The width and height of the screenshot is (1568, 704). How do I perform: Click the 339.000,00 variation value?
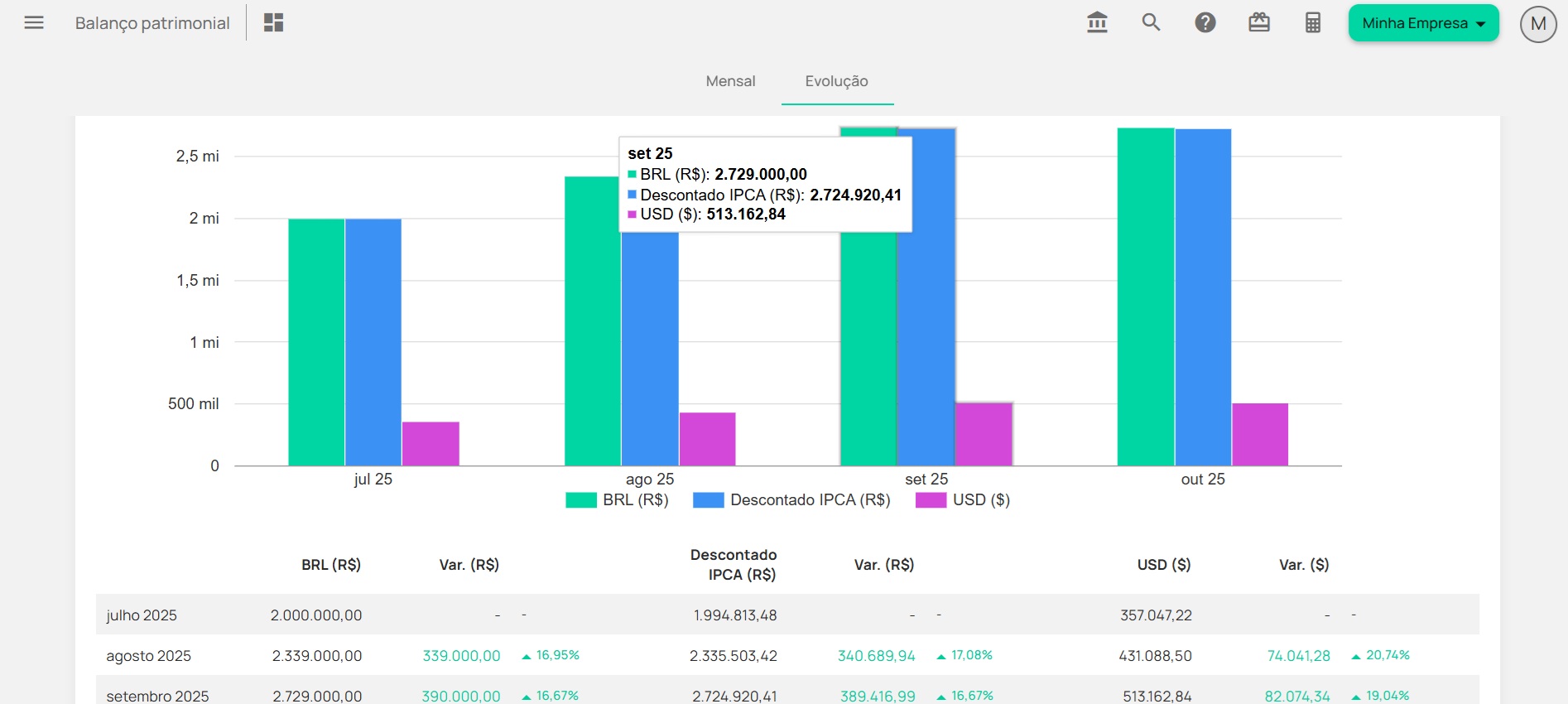coord(461,656)
